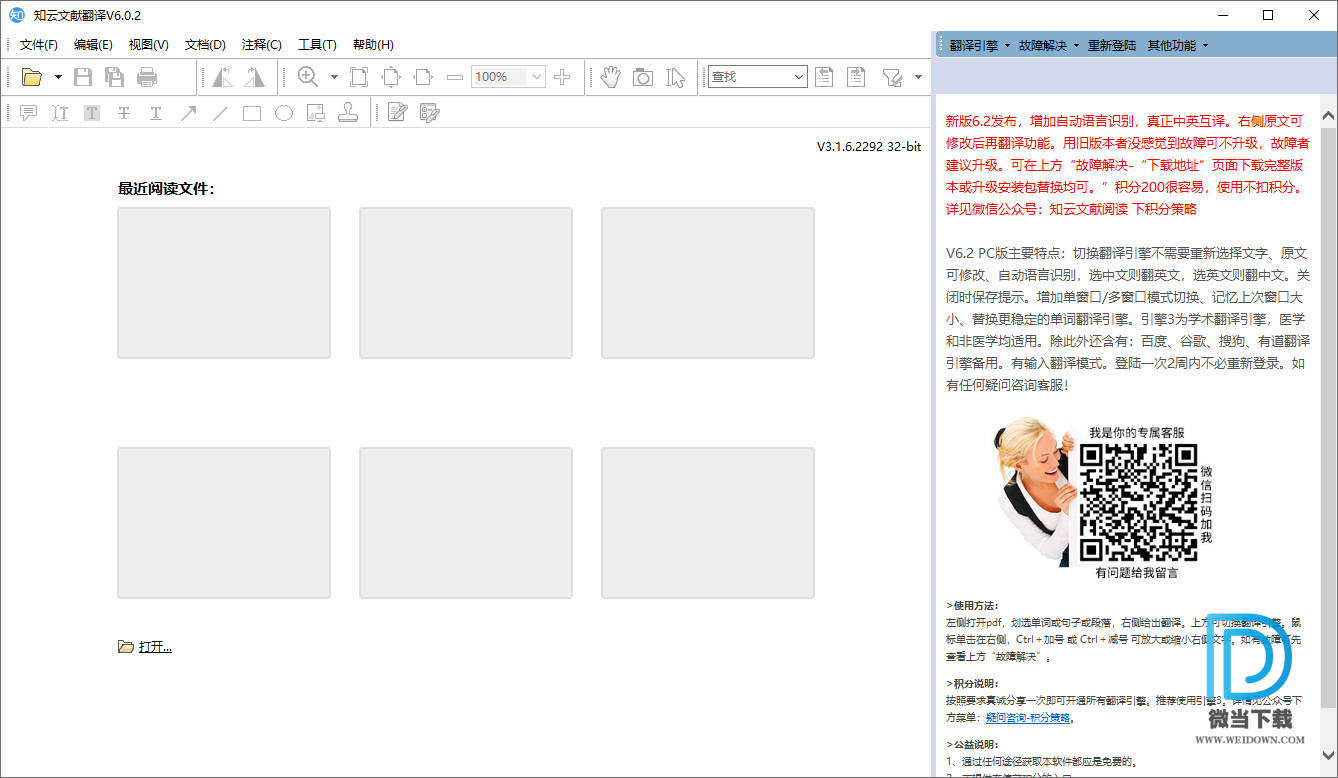The height and width of the screenshot is (778, 1338).
Task: Click the QR code customer service image
Action: coord(1136,503)
